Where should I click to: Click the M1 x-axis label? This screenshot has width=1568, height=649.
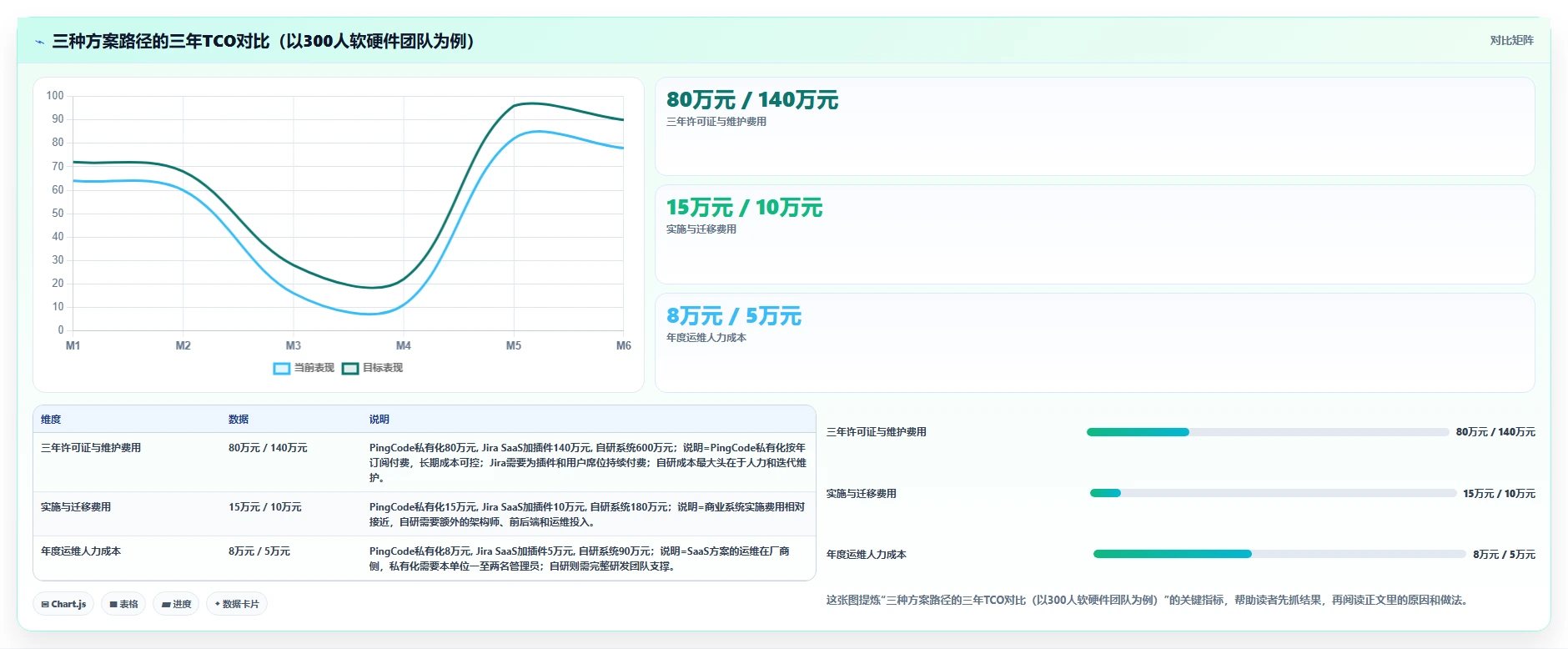coord(73,345)
